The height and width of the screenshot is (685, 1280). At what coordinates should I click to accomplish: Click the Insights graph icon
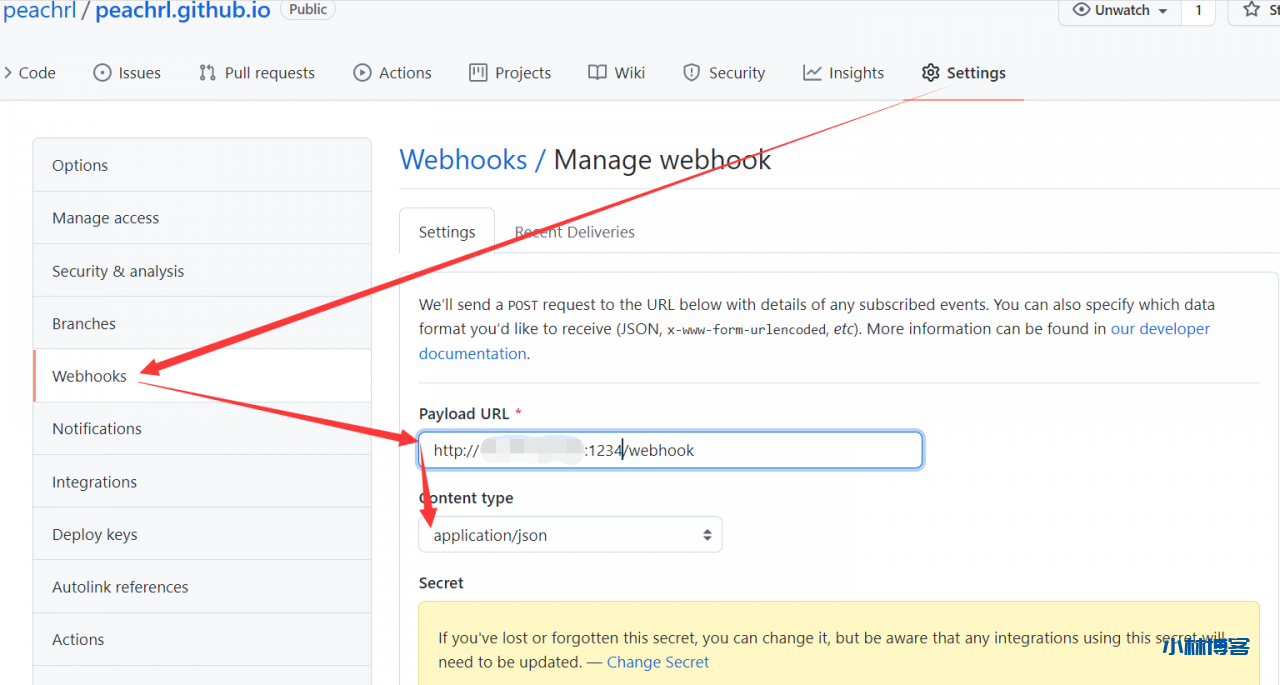[812, 73]
